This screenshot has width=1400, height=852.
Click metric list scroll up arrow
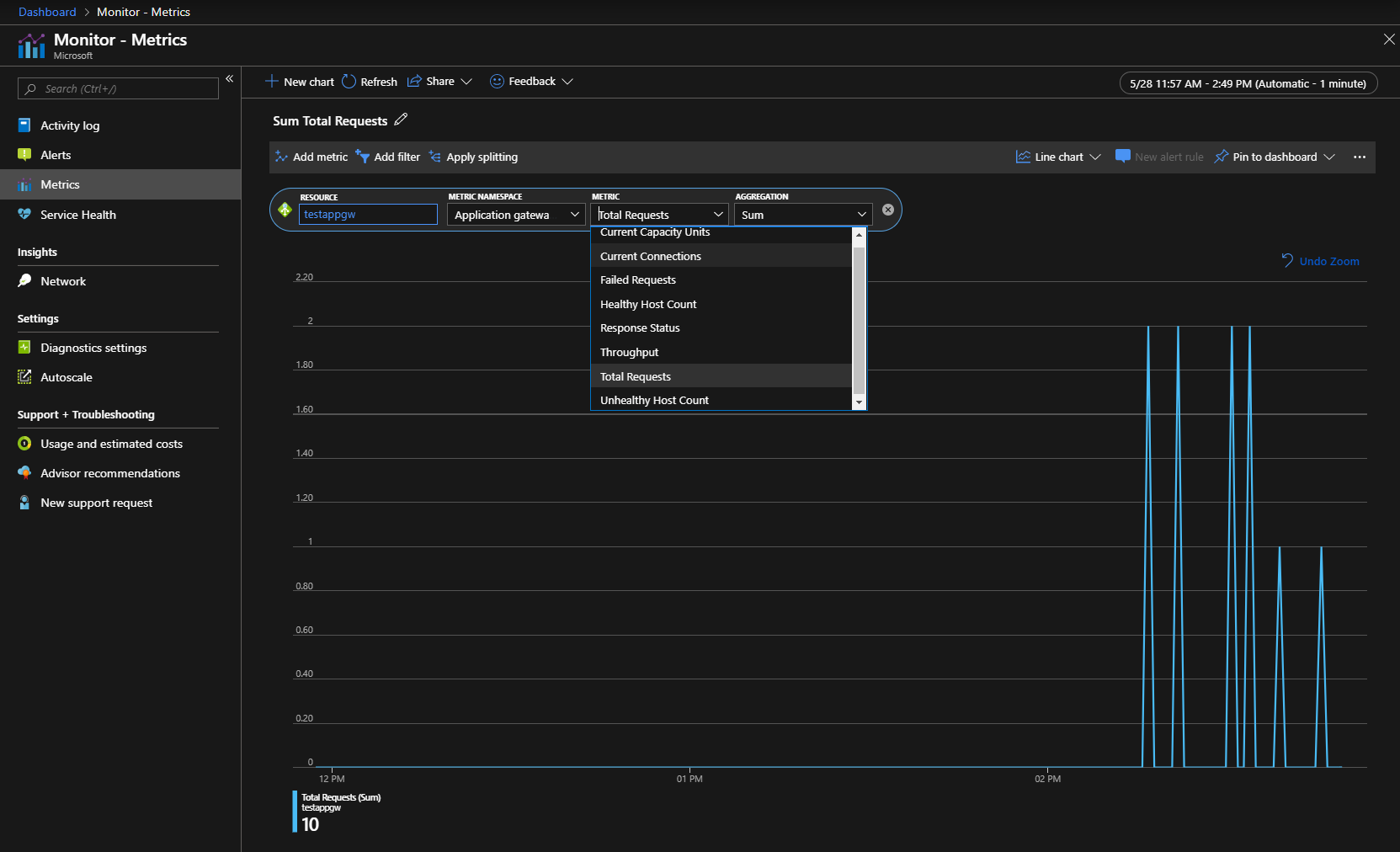[859, 234]
